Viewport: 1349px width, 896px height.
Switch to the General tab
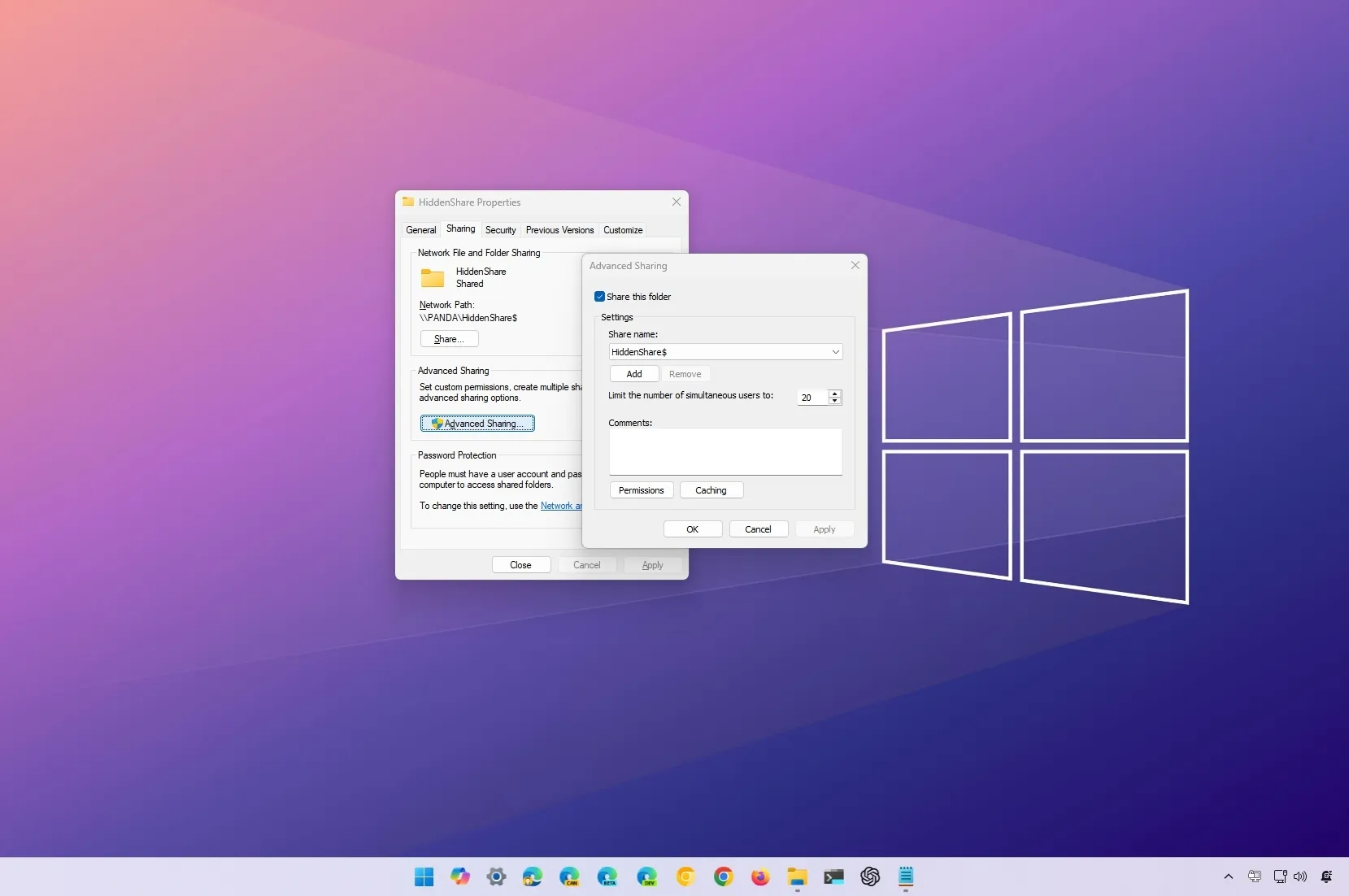(421, 230)
